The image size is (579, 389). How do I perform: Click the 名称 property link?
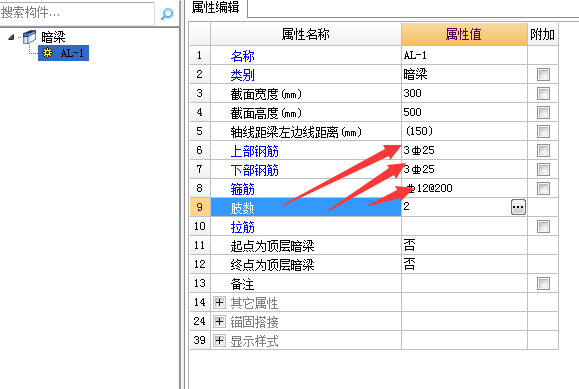pyautogui.click(x=243, y=56)
